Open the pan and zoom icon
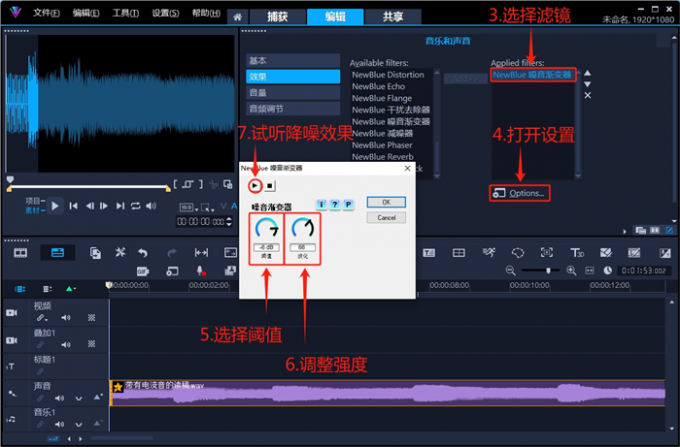The width and height of the screenshot is (680, 447). pos(546,252)
